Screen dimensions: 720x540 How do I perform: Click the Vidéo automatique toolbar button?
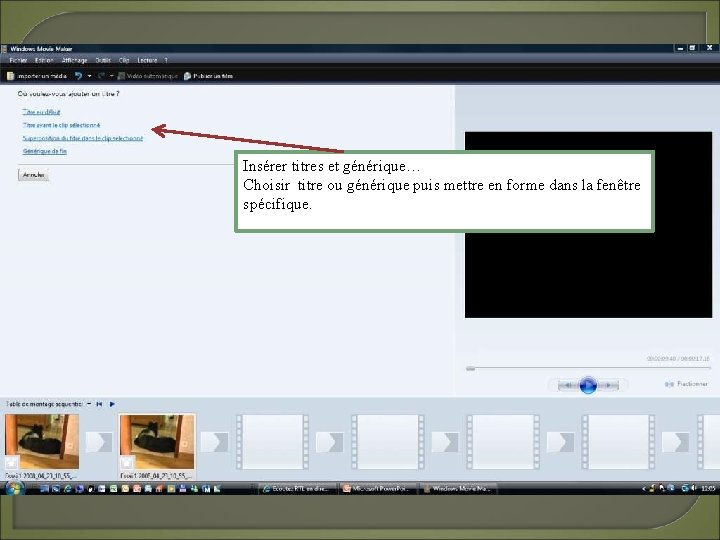point(147,76)
